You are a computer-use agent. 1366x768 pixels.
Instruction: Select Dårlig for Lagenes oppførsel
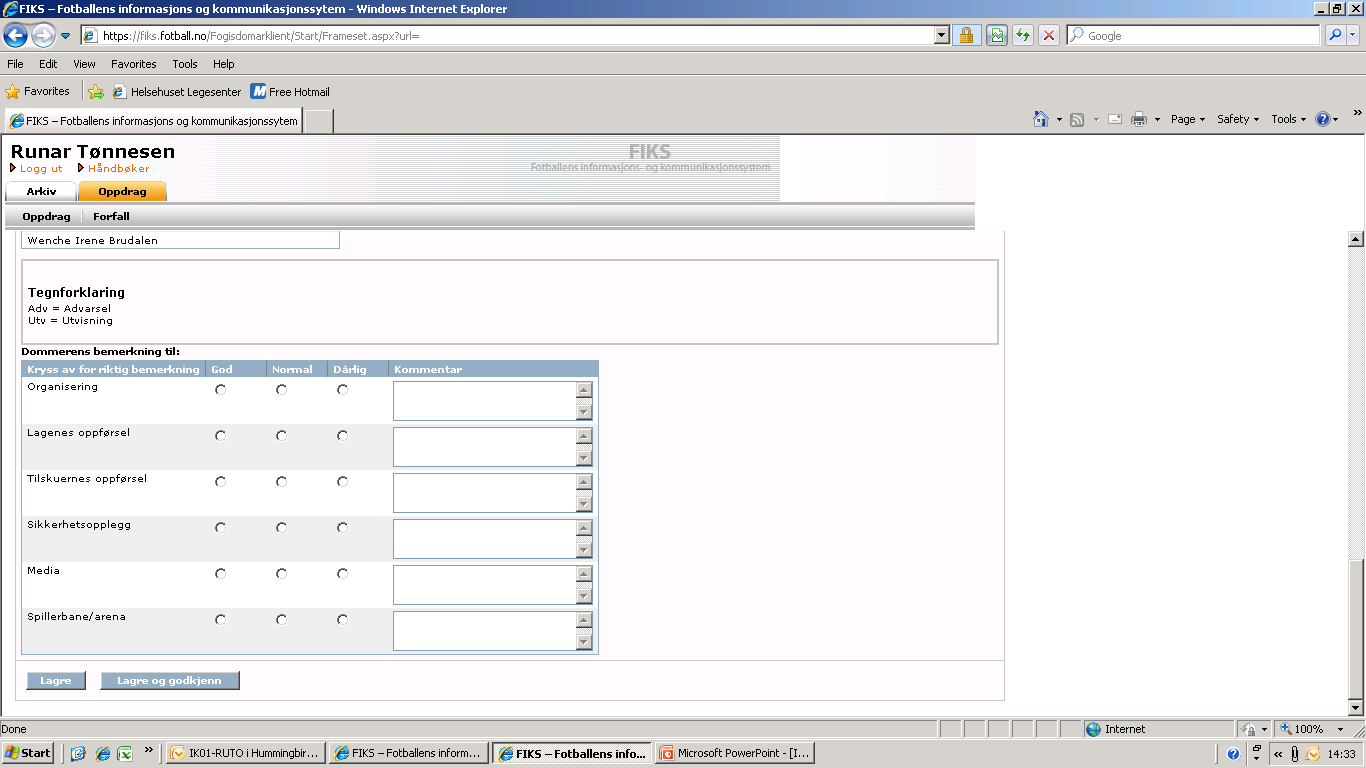click(343, 436)
